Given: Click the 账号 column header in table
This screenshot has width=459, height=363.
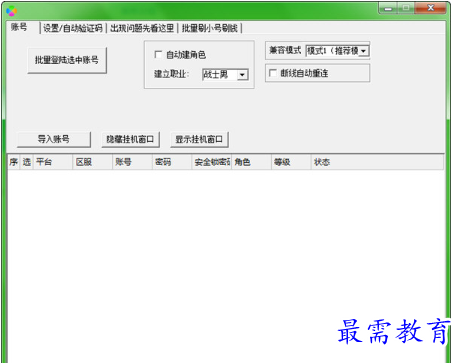Looking at the screenshot, I should pos(132,162).
